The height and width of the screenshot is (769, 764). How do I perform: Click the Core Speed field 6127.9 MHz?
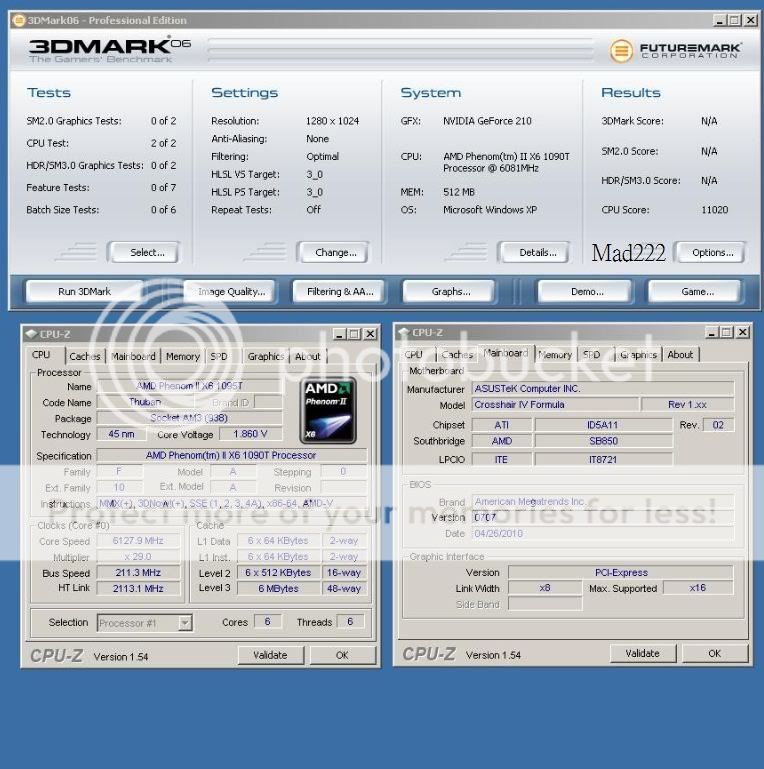[138, 540]
